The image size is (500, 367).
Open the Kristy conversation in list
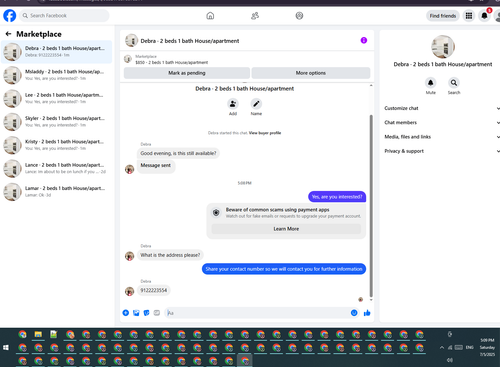(57, 145)
